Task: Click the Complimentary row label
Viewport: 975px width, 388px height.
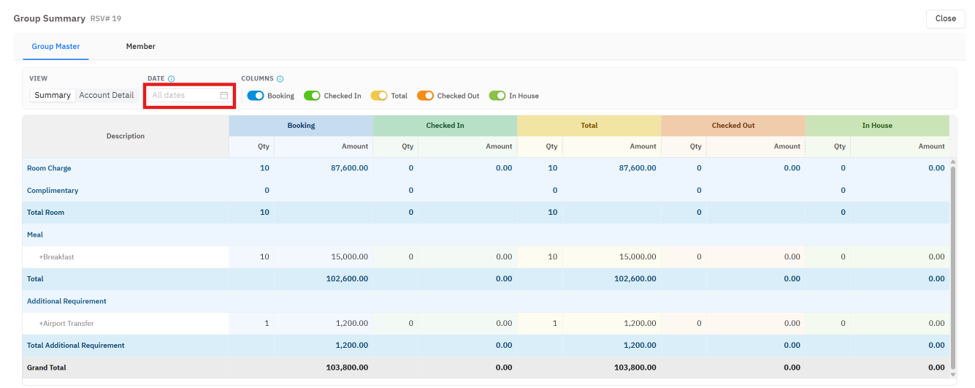Action: (53, 190)
